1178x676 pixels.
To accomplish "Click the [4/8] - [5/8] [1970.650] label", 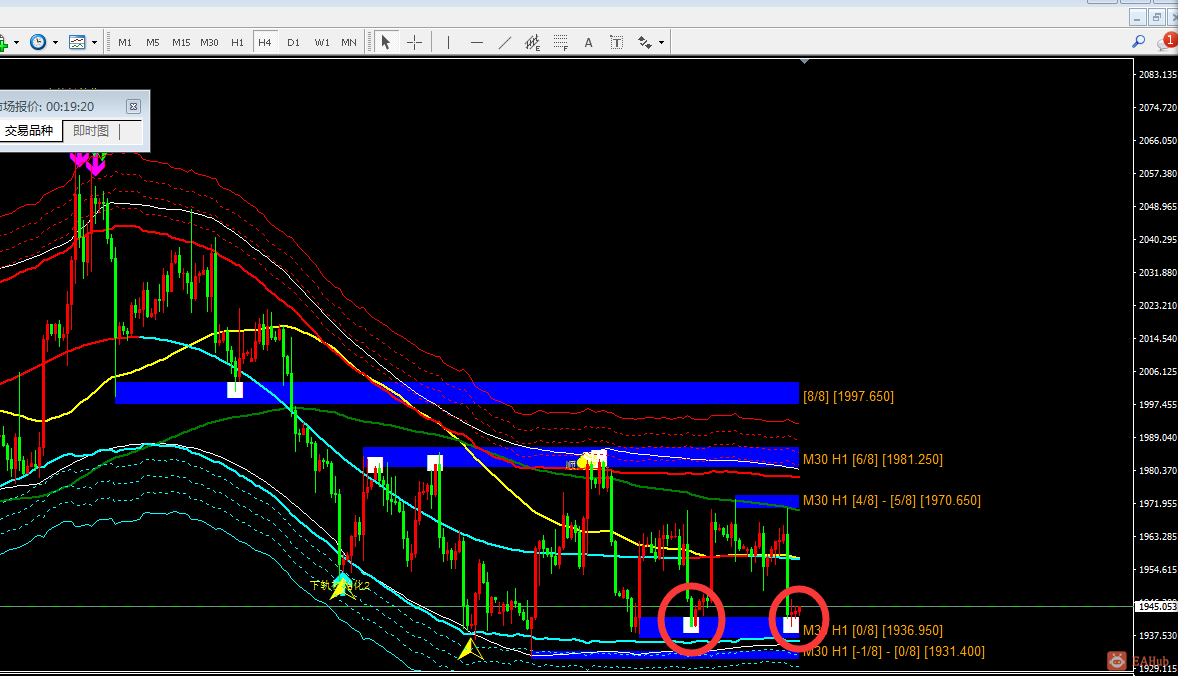I will pos(892,500).
